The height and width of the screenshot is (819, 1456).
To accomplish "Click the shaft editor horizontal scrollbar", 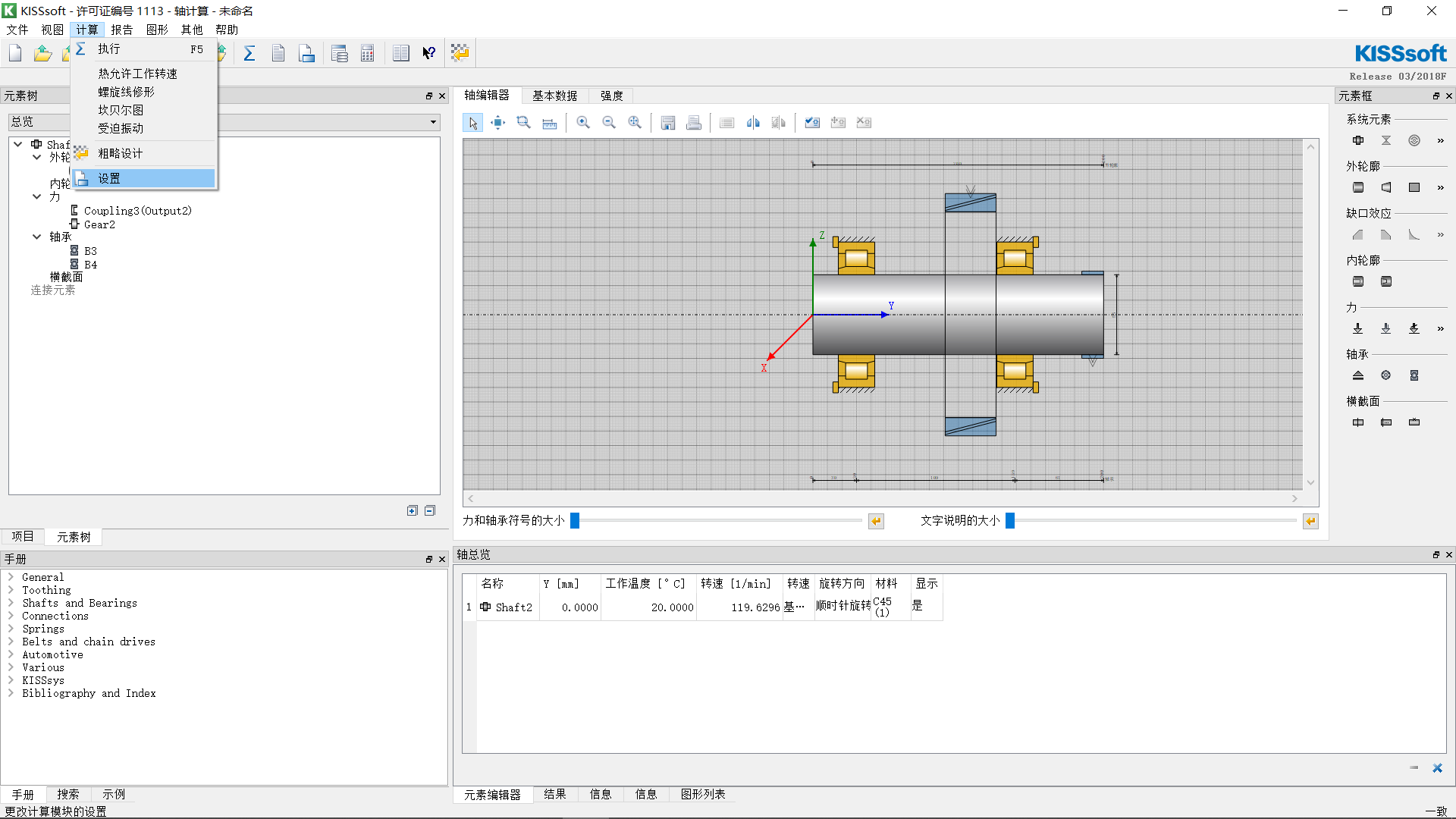I will pos(883,498).
